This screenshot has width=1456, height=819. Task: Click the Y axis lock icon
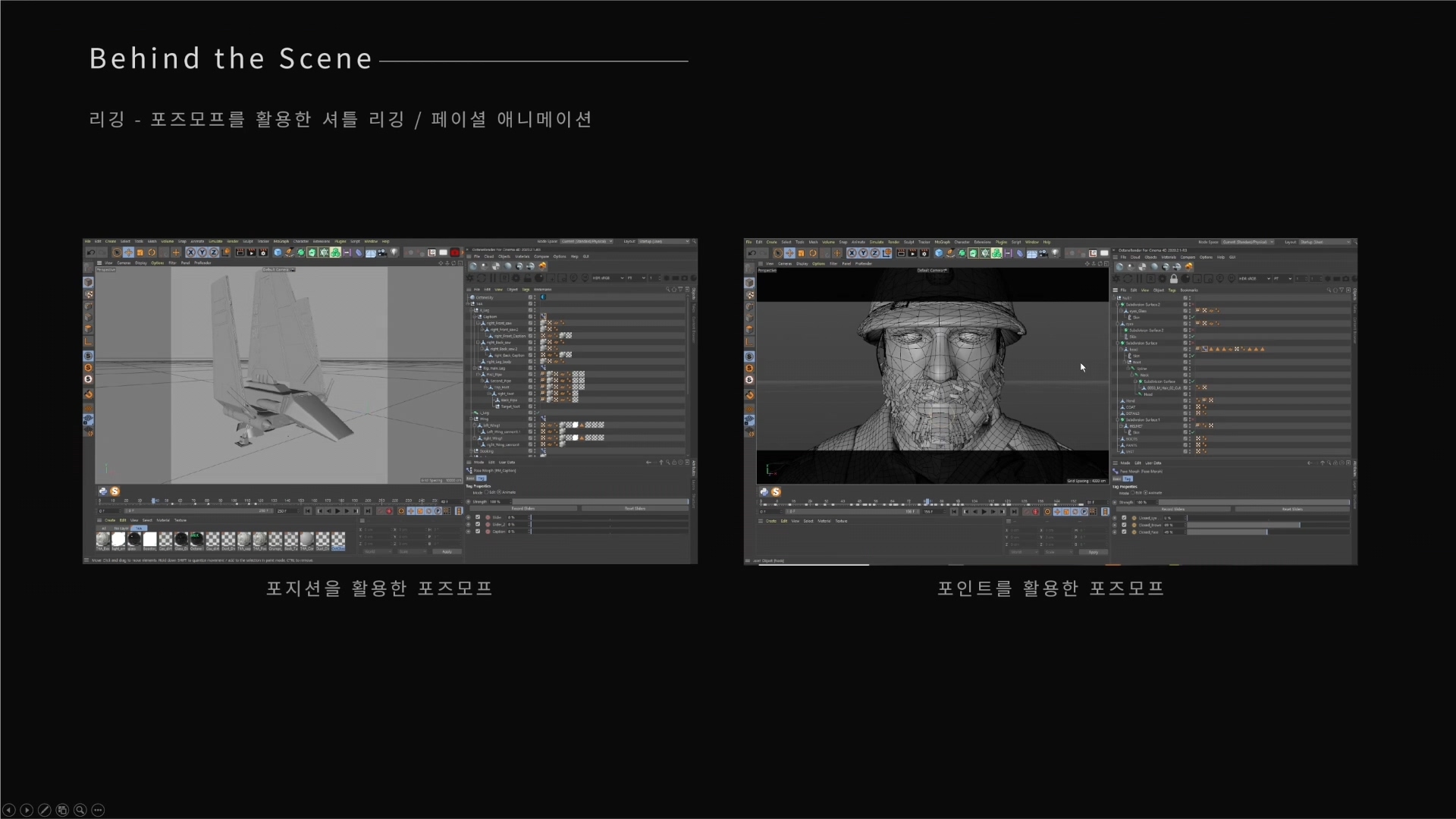point(202,253)
